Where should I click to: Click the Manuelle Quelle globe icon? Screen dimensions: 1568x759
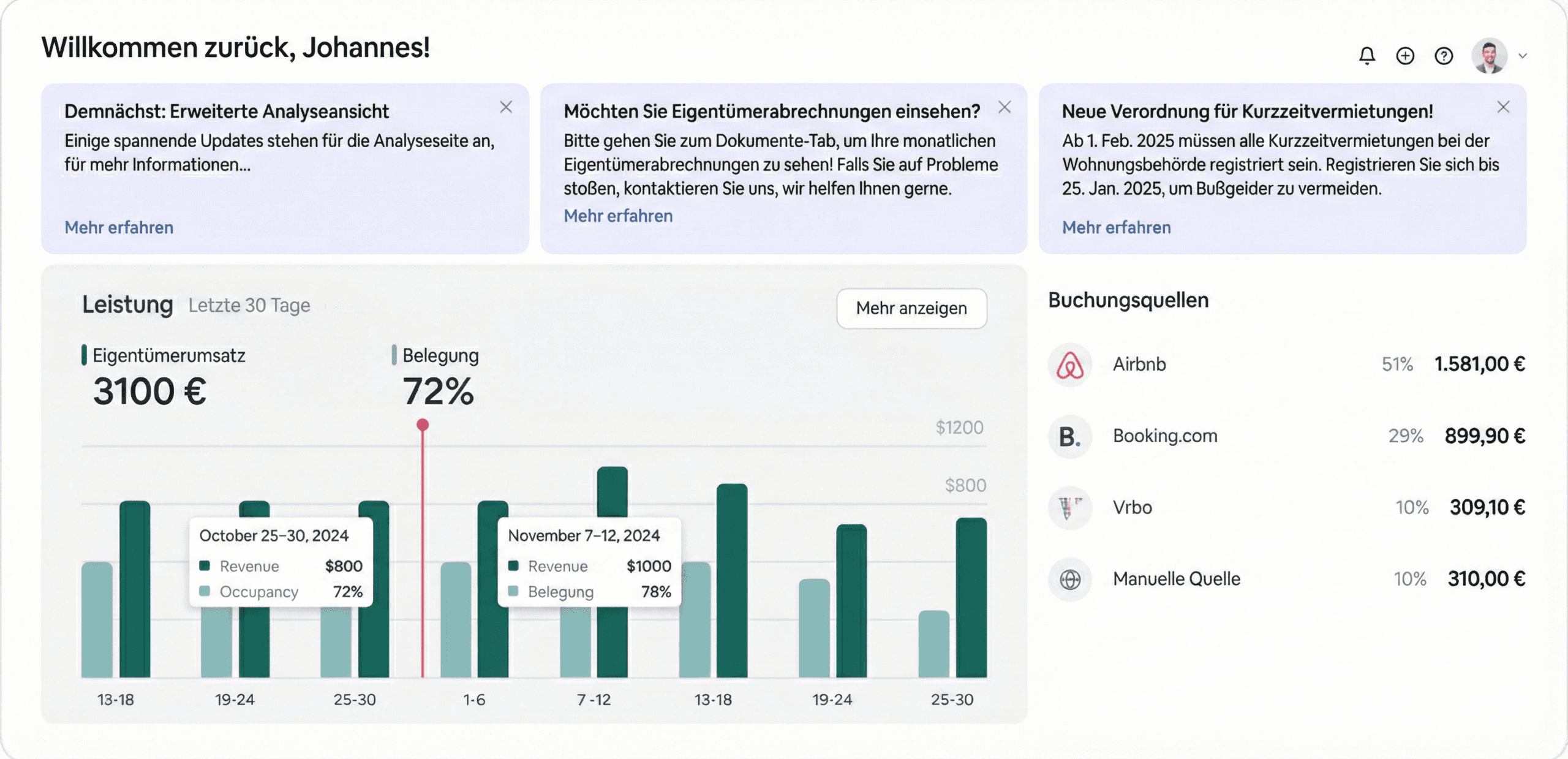(1069, 579)
